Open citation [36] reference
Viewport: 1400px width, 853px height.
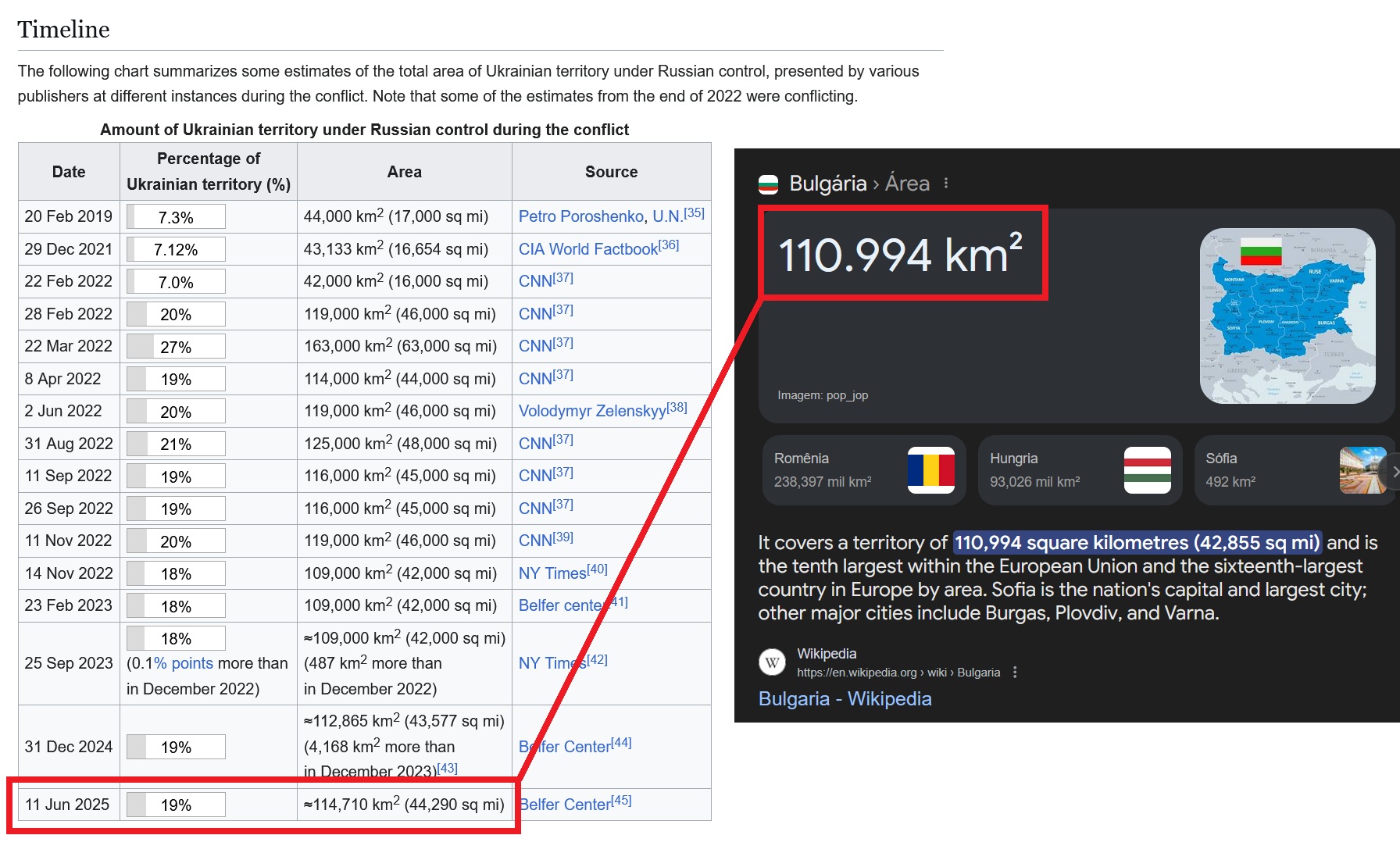tap(669, 245)
